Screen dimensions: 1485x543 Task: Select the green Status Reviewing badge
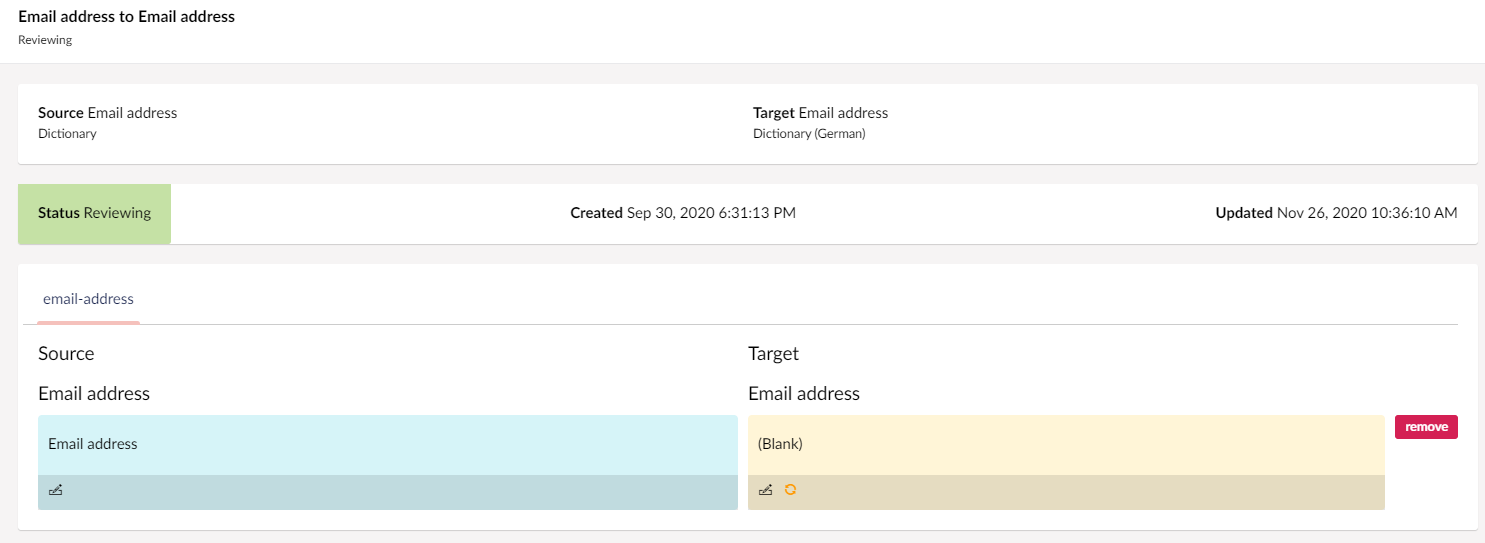click(x=94, y=213)
